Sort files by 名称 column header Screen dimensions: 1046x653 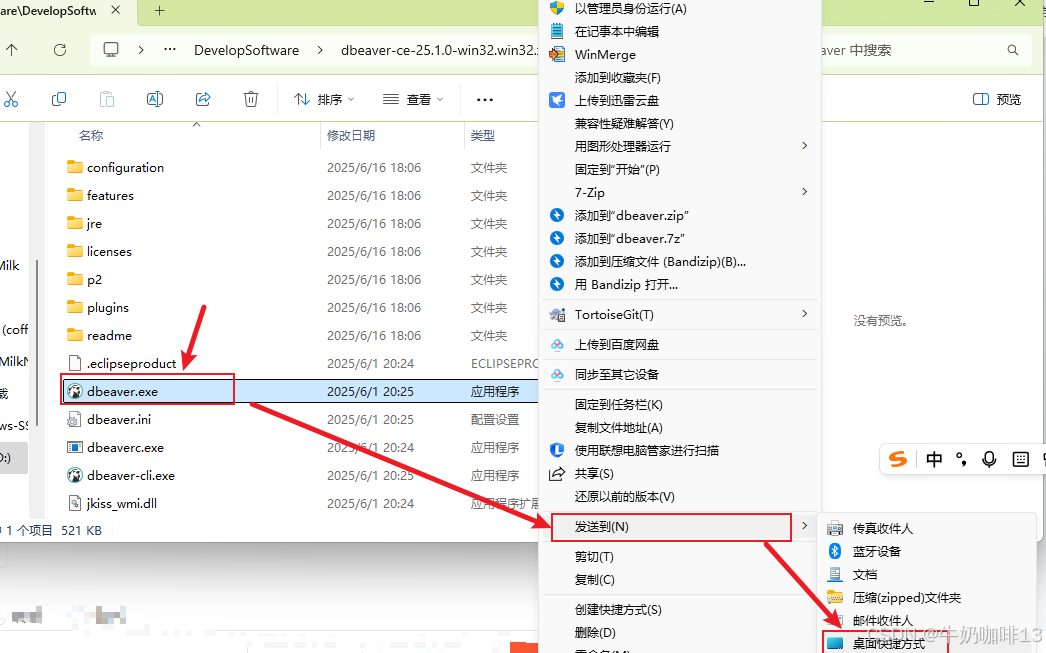91,135
